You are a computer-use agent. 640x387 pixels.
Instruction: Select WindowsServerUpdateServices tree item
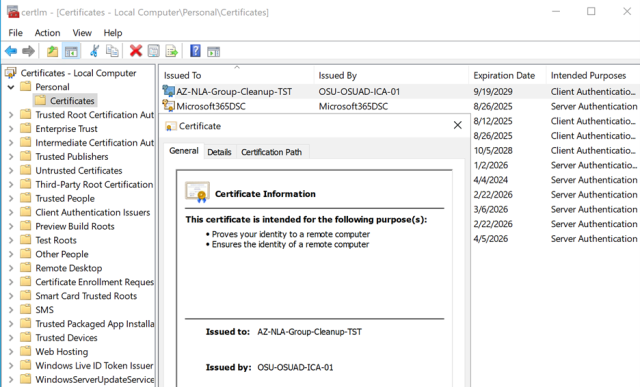point(95,379)
